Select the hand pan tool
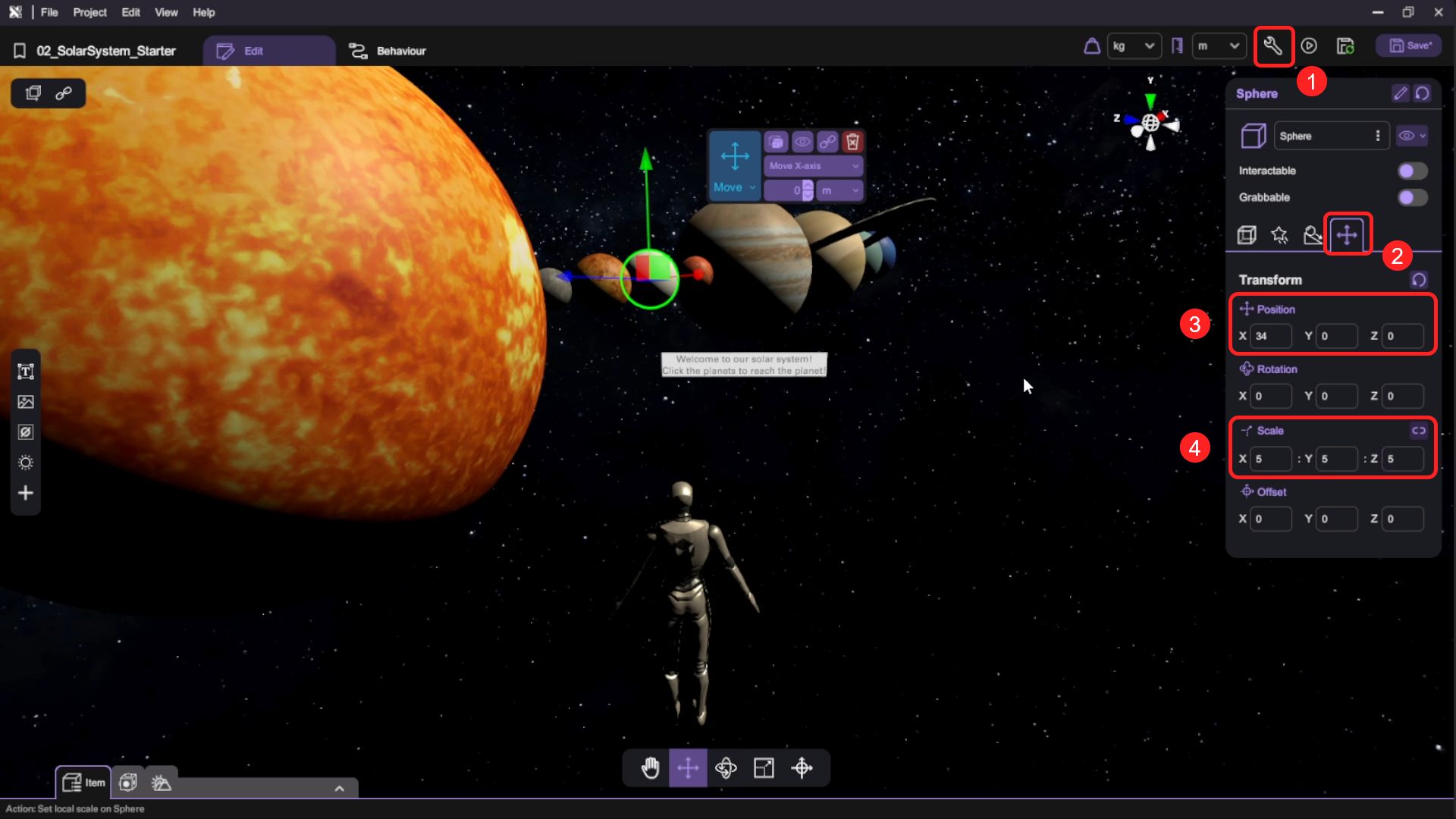 point(650,768)
